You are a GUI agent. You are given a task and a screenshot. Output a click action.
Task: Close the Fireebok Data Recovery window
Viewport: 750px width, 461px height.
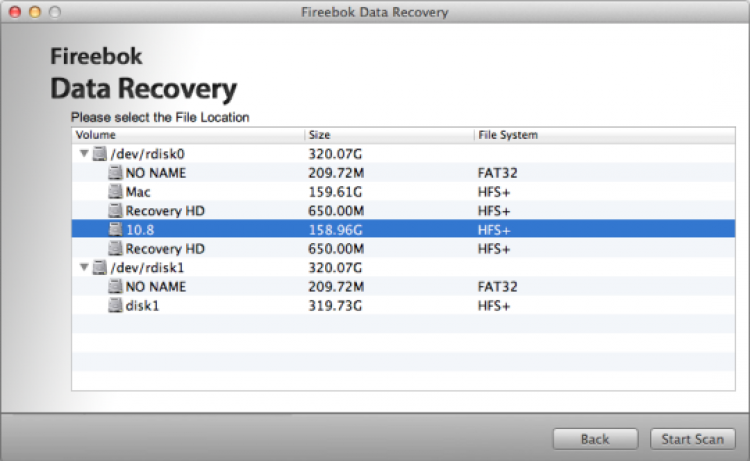click(x=15, y=12)
